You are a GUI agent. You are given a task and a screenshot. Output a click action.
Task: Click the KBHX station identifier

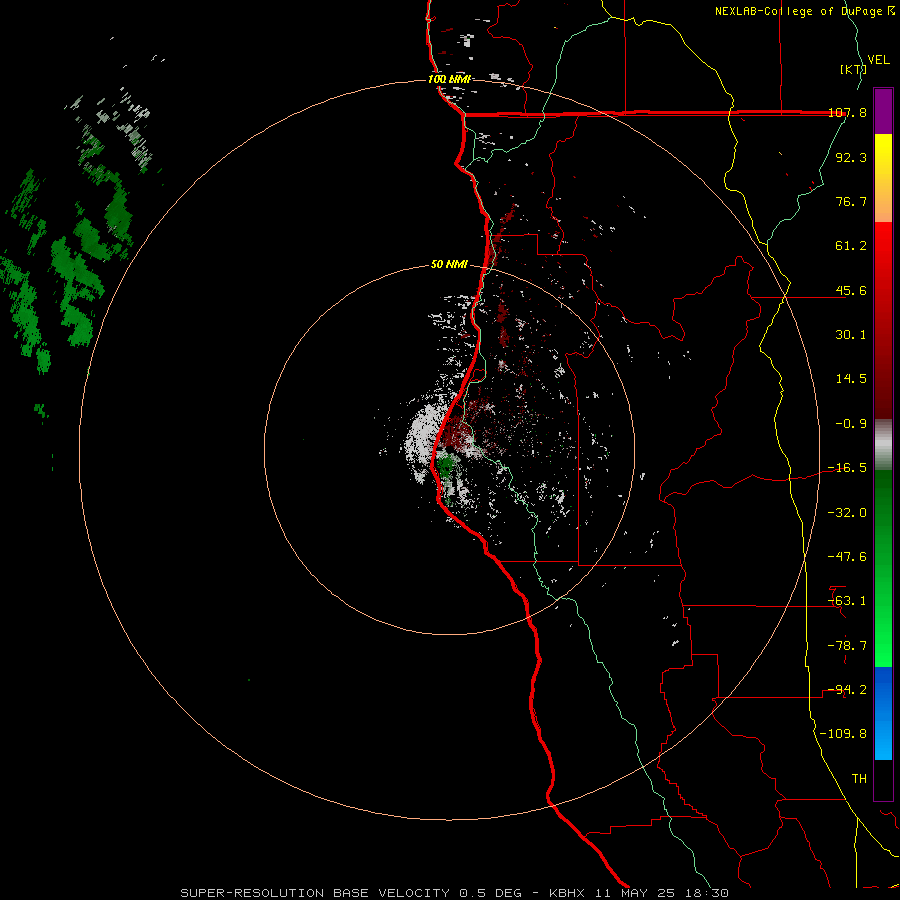click(568, 893)
